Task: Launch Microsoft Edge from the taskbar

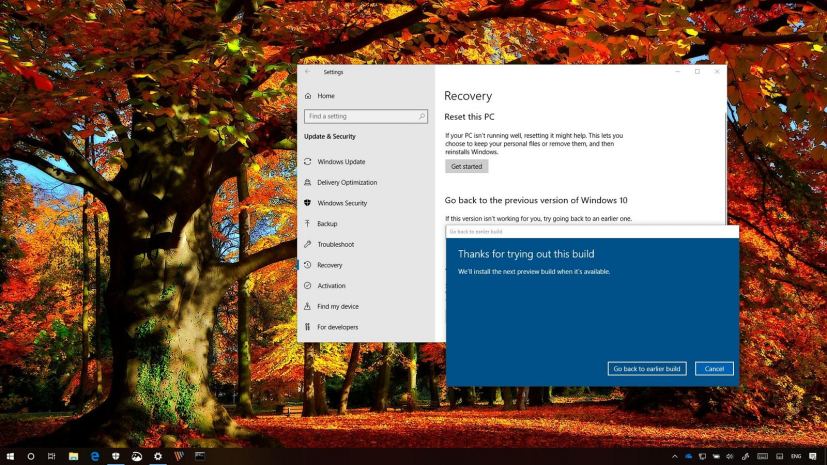Action: point(94,456)
